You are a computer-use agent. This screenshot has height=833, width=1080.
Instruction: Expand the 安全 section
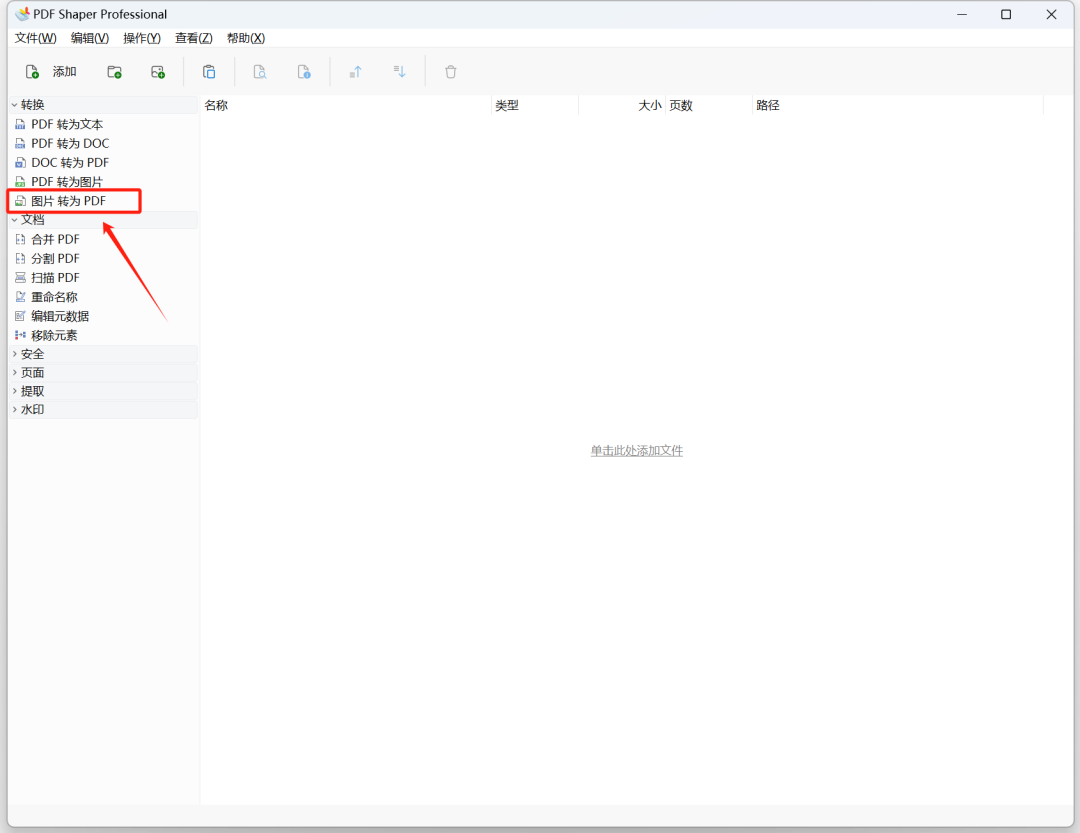pyautogui.click(x=14, y=354)
